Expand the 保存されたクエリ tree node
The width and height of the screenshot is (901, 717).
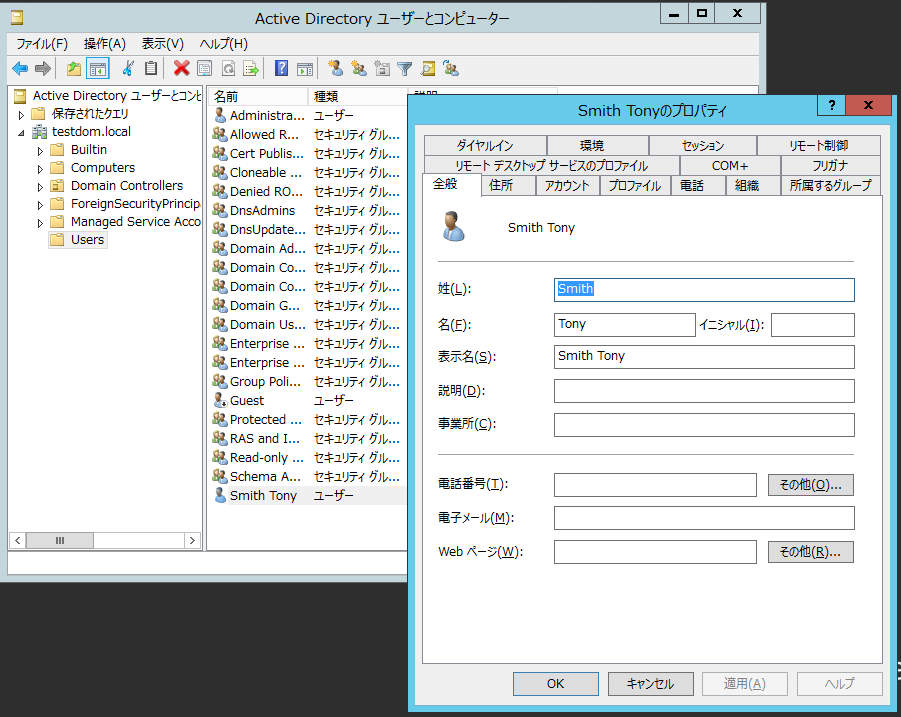(x=21, y=114)
